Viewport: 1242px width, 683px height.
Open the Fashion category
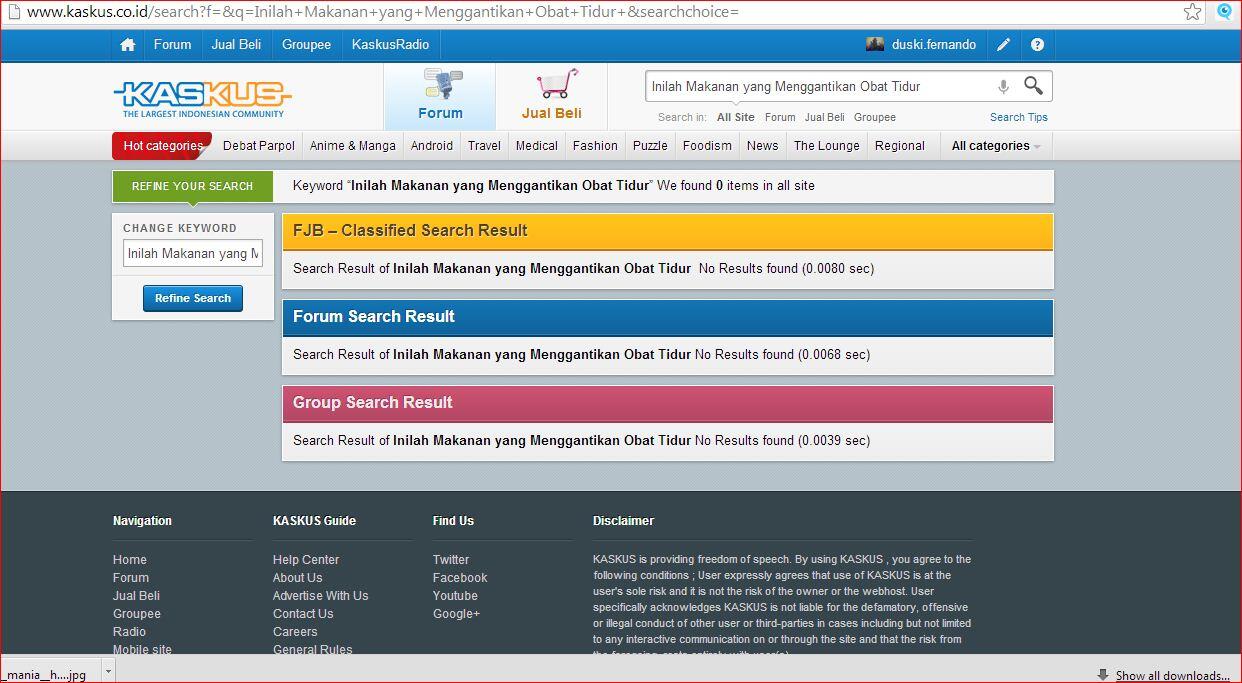point(595,146)
